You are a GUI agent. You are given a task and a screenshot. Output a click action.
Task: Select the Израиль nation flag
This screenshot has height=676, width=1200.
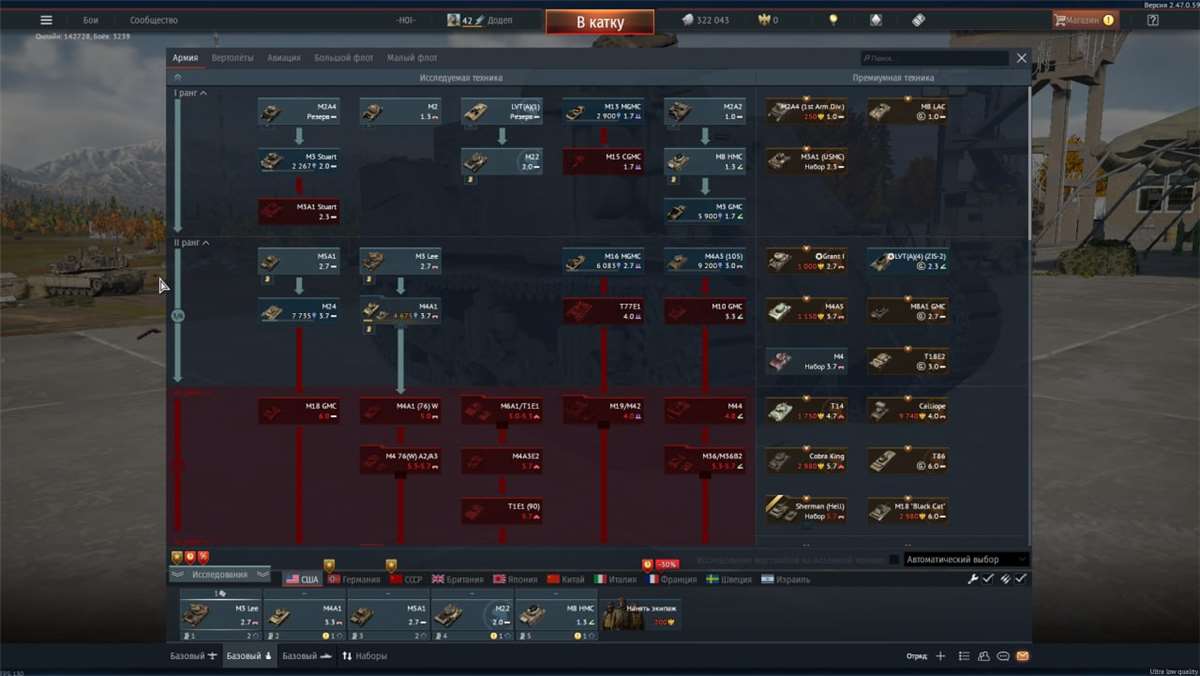(x=785, y=579)
